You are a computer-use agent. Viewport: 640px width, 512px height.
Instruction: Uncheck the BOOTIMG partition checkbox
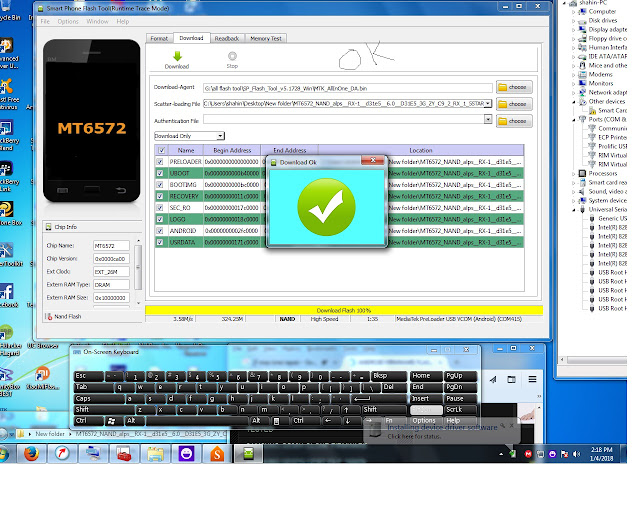pos(160,185)
